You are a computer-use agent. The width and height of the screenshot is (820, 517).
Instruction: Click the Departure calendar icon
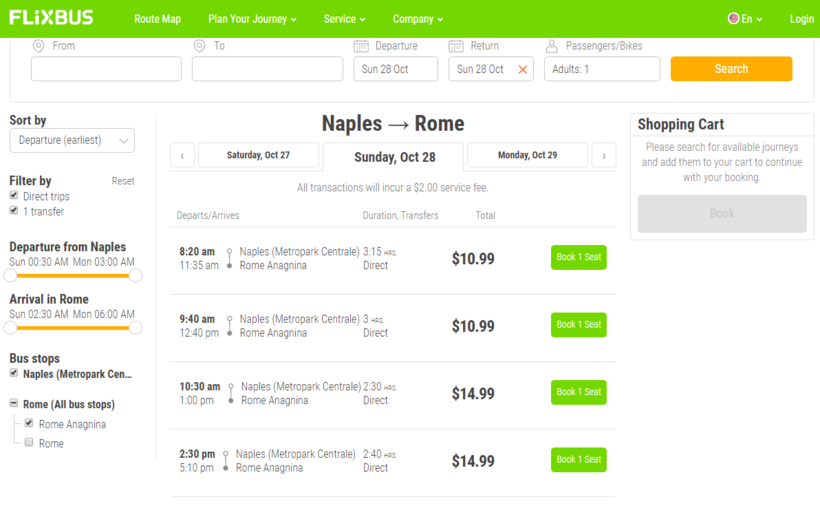(361, 46)
